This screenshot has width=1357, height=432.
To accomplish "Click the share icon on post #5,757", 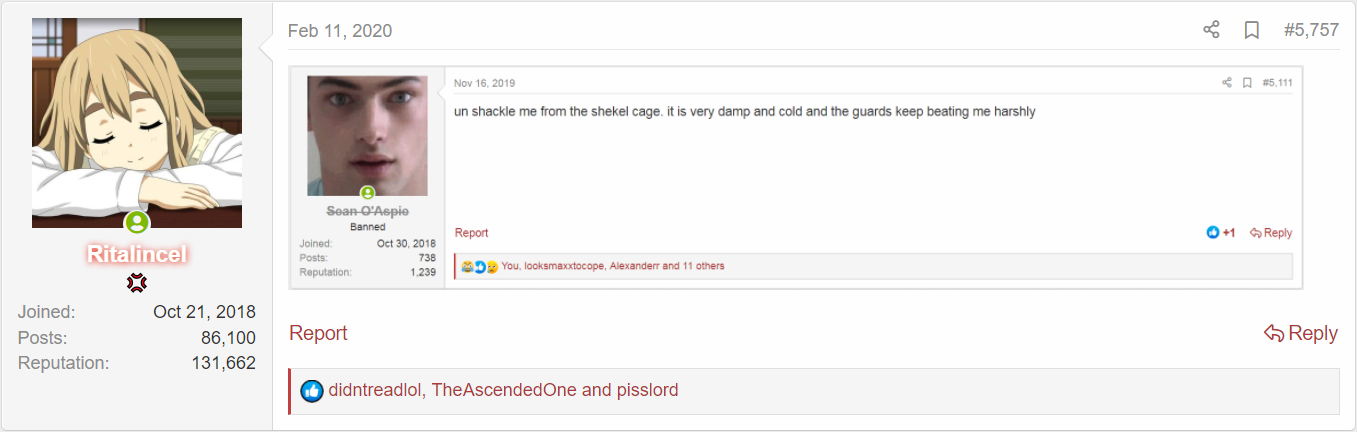I will (1211, 30).
